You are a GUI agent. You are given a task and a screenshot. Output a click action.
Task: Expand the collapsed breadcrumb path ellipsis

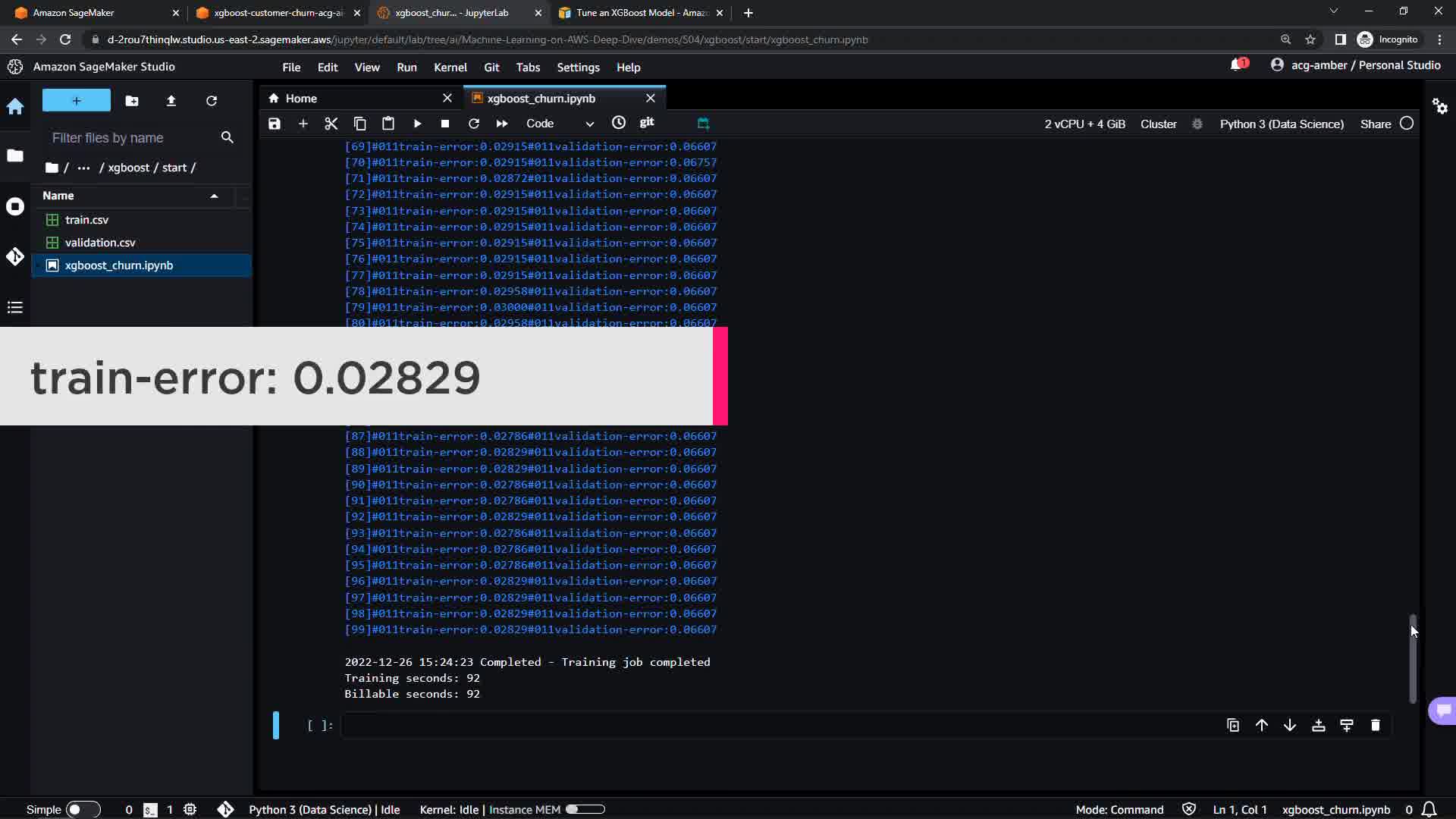[83, 168]
